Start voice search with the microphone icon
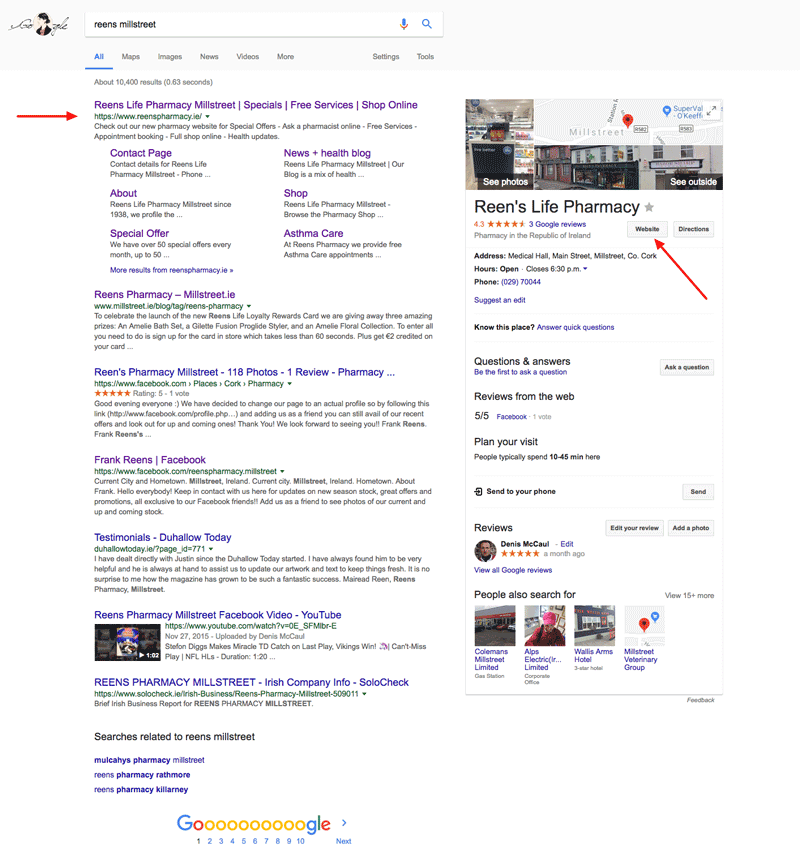This screenshot has width=800, height=861. tap(404, 24)
